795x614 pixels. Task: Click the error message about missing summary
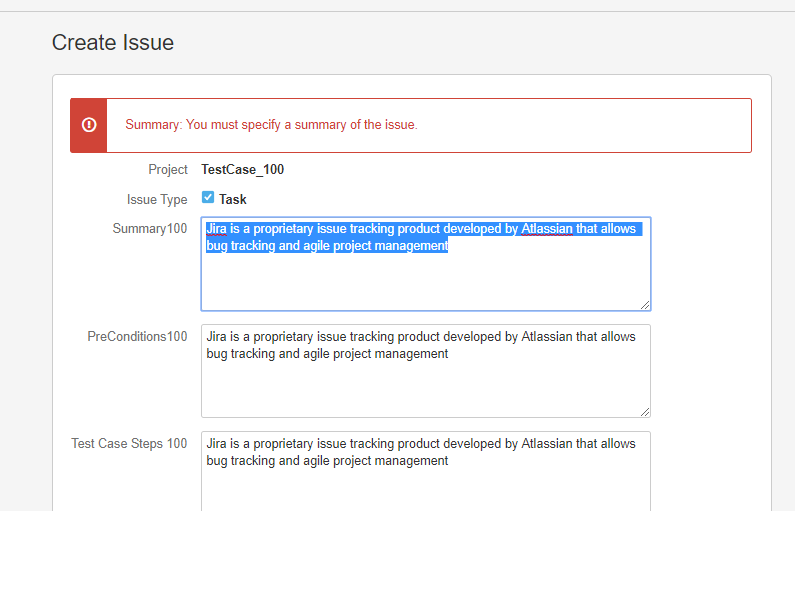click(x=271, y=125)
